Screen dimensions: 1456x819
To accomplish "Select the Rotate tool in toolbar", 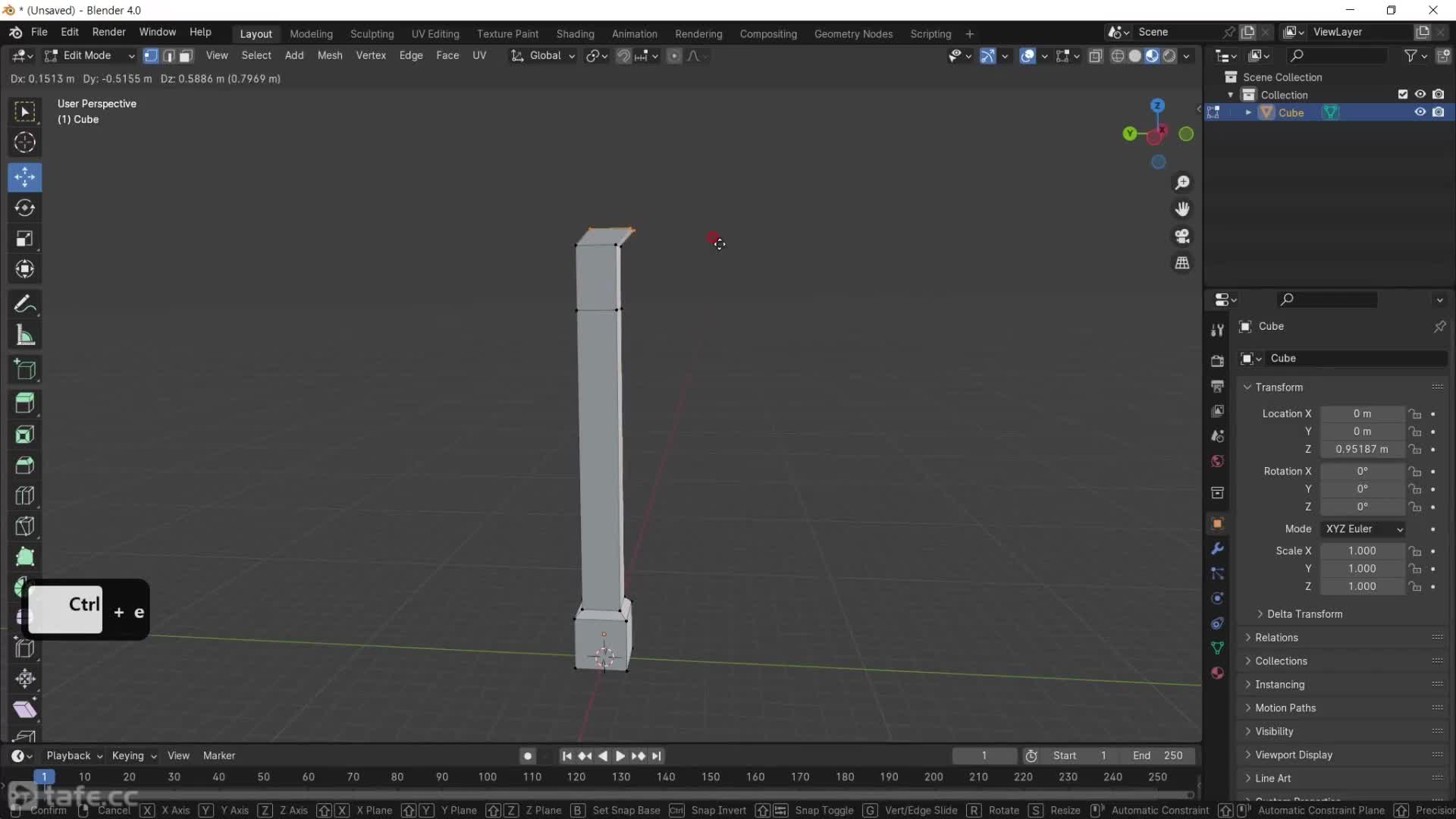I will click(24, 208).
